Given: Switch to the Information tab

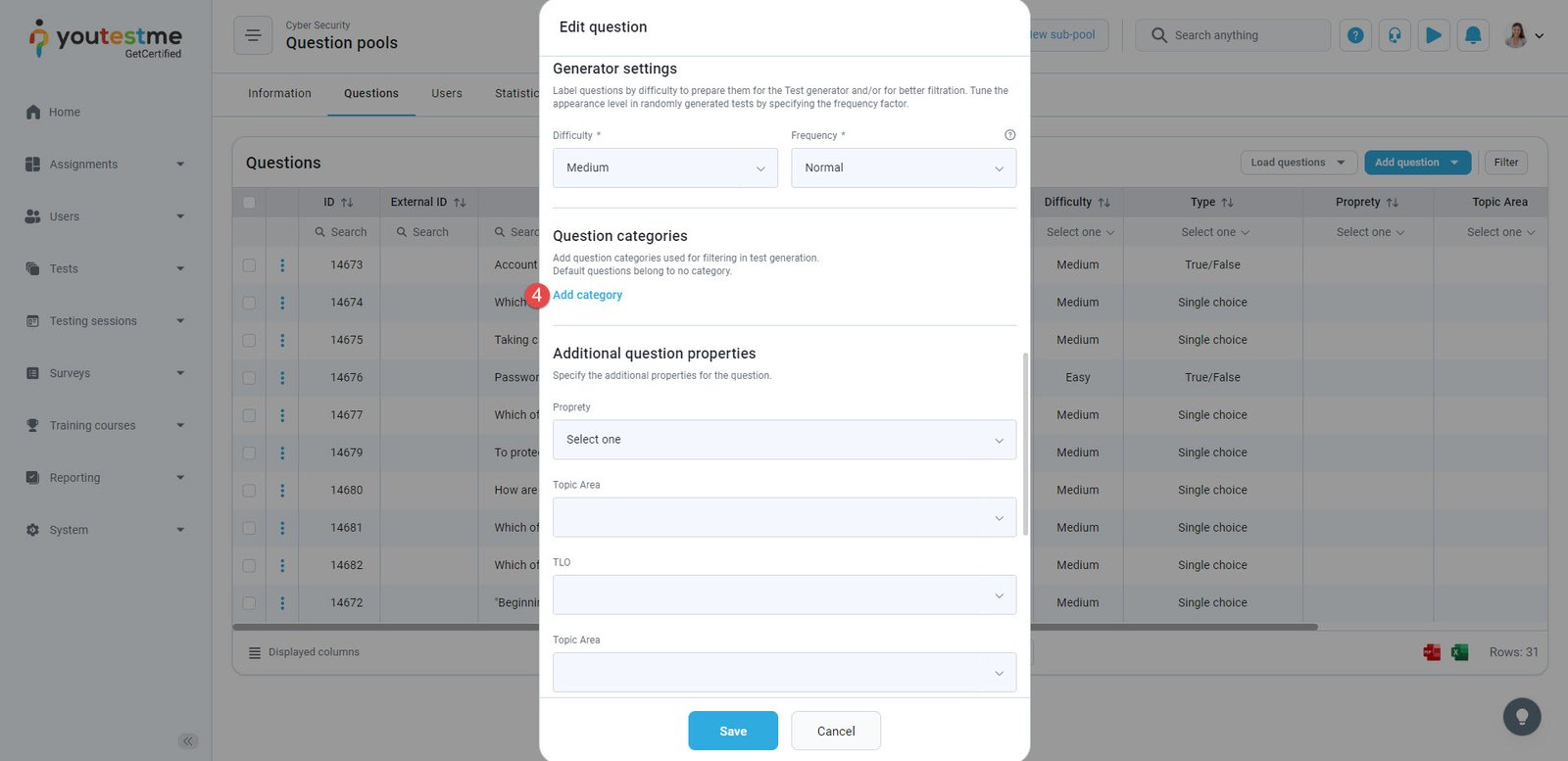Looking at the screenshot, I should pyautogui.click(x=279, y=94).
